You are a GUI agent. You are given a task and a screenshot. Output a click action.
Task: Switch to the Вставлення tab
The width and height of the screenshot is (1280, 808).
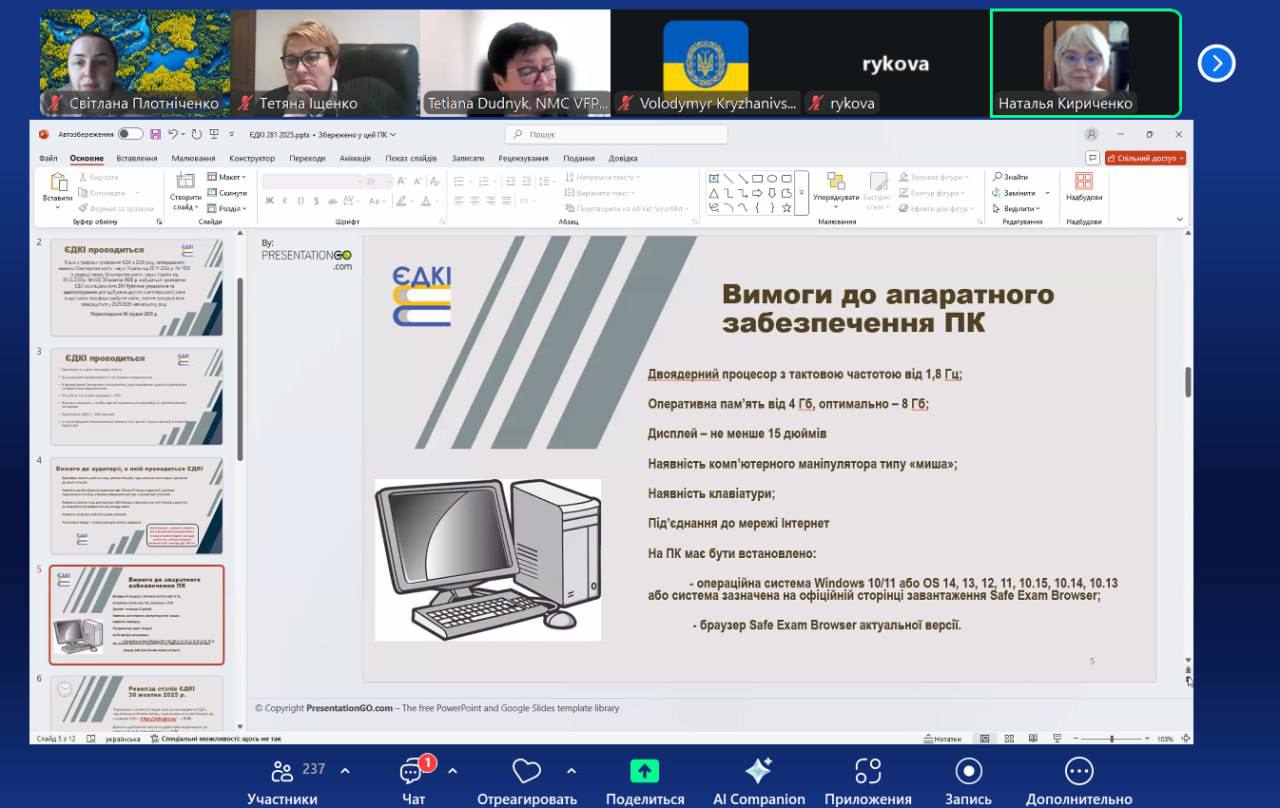click(136, 158)
